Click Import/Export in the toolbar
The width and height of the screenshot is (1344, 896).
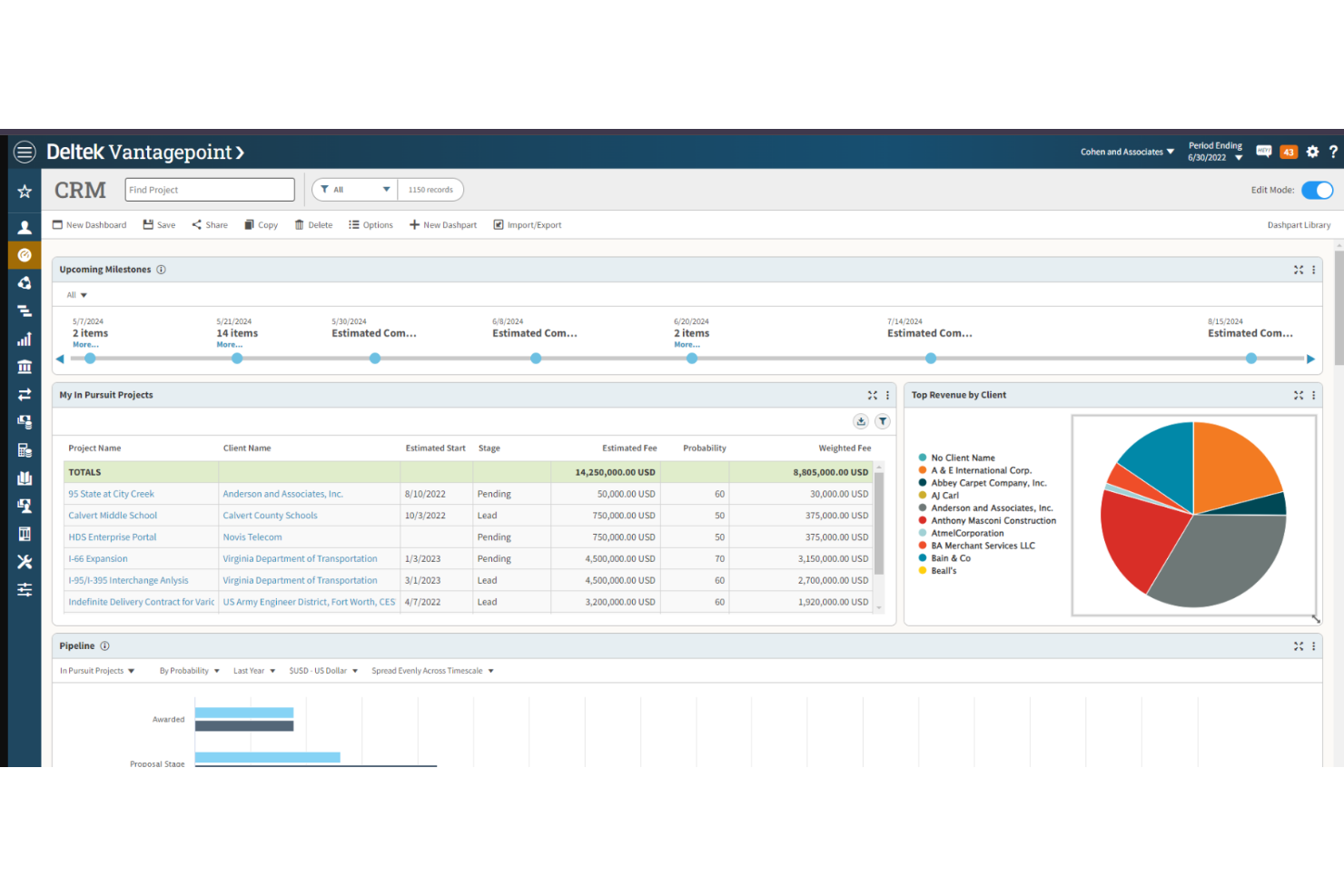click(x=528, y=225)
